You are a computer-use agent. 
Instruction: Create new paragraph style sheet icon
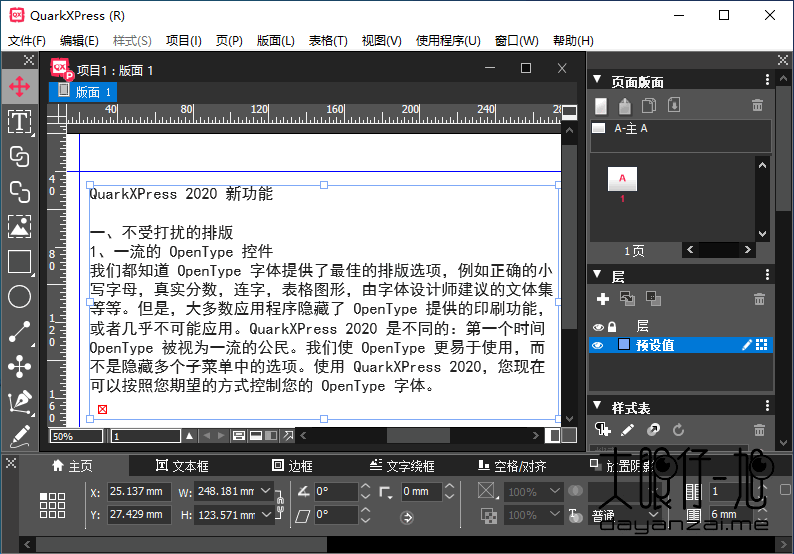[603, 429]
